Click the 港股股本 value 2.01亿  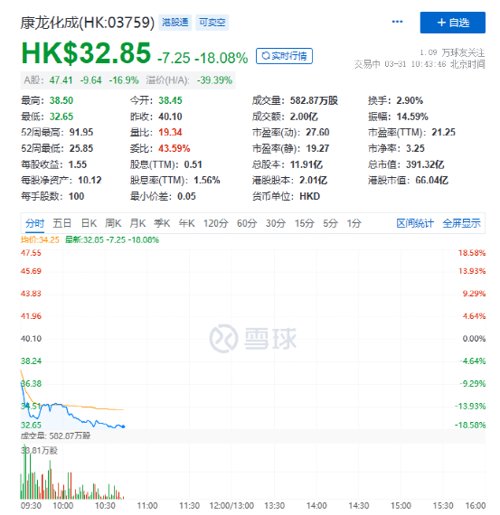pos(313,180)
